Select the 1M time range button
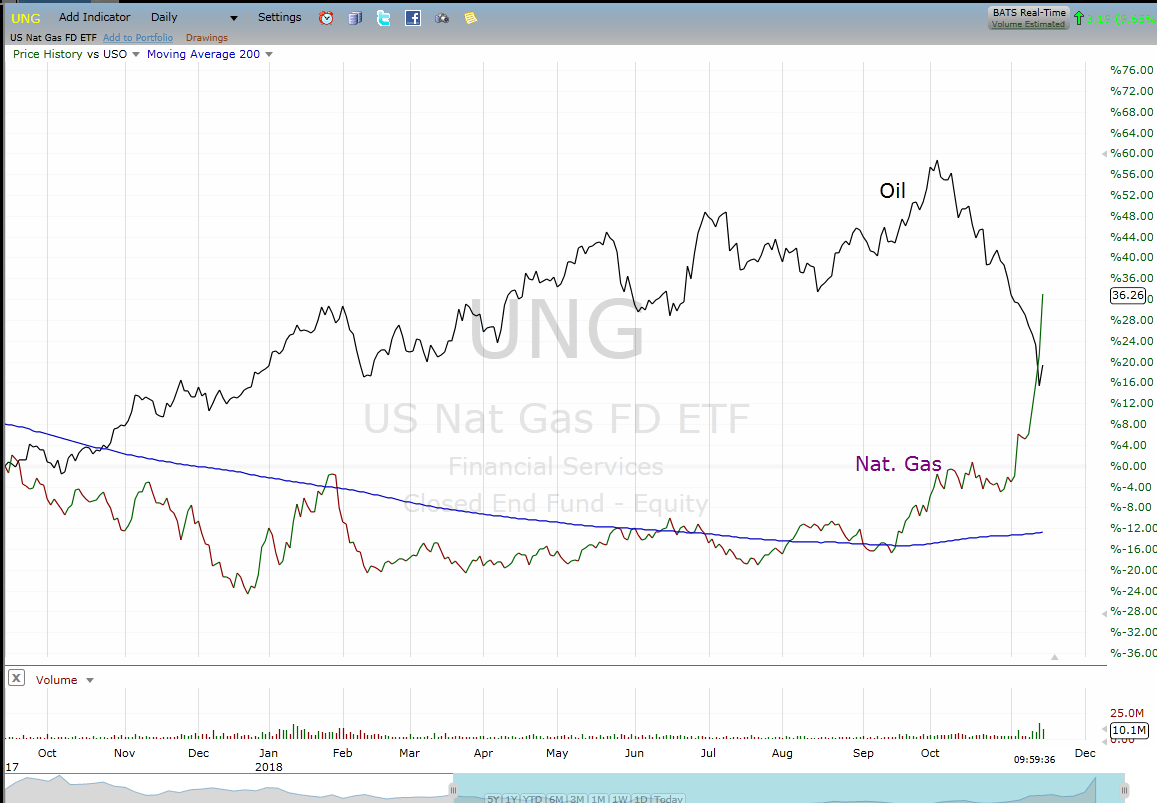1157x803 pixels. click(x=598, y=799)
